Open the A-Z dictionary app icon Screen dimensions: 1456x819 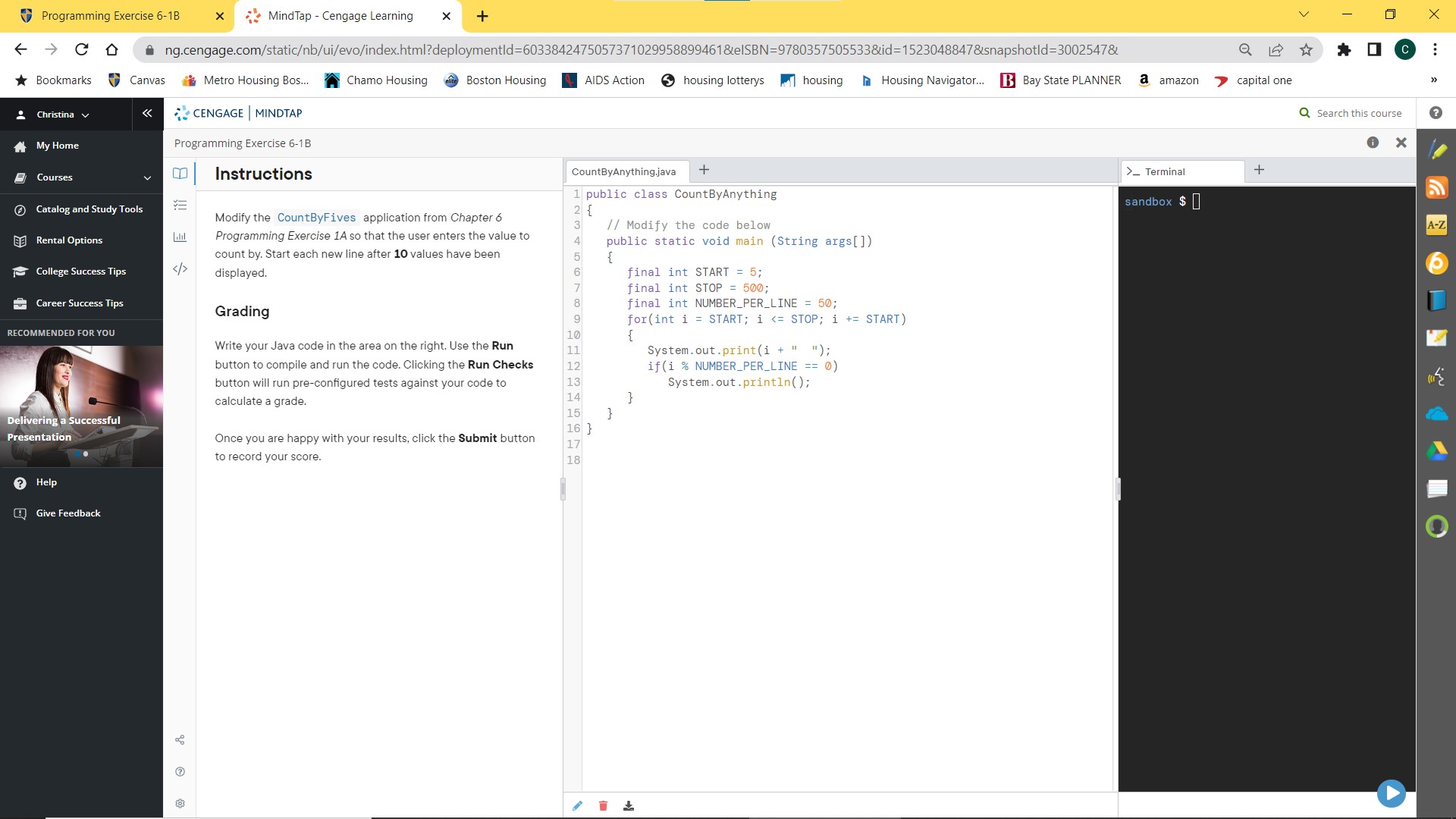click(1438, 224)
